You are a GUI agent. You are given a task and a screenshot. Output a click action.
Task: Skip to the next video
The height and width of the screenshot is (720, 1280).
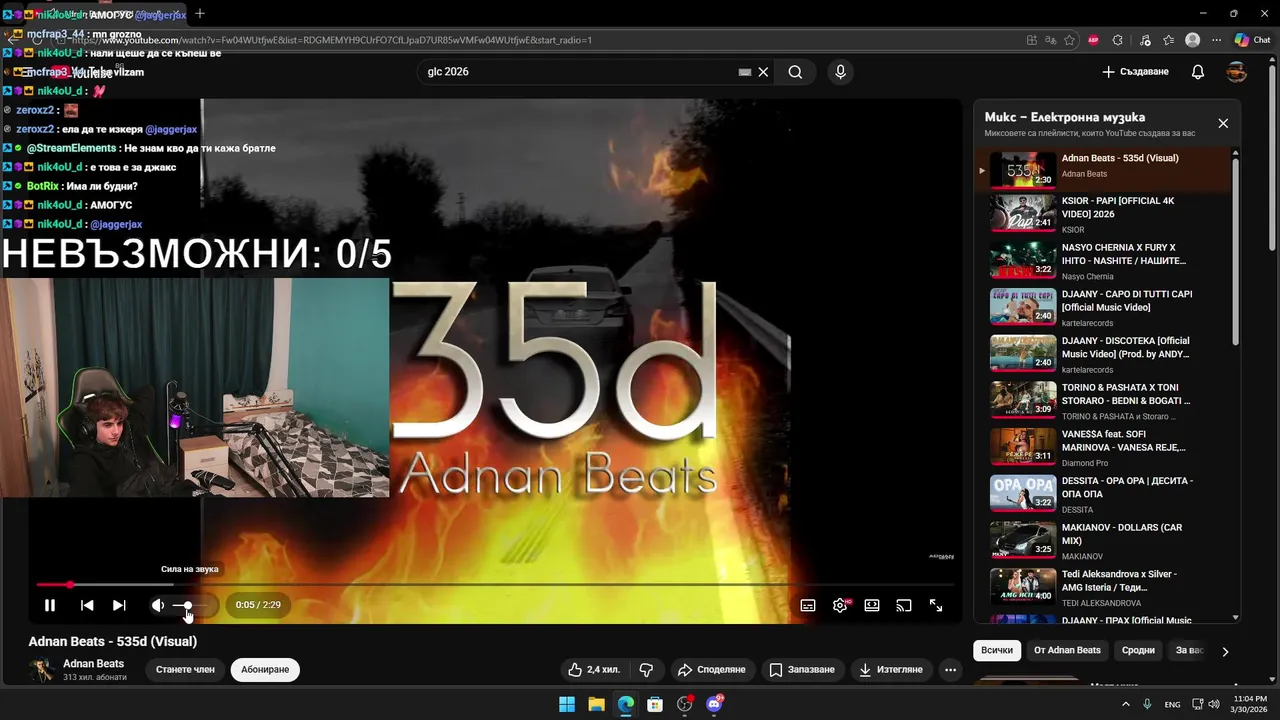119,605
